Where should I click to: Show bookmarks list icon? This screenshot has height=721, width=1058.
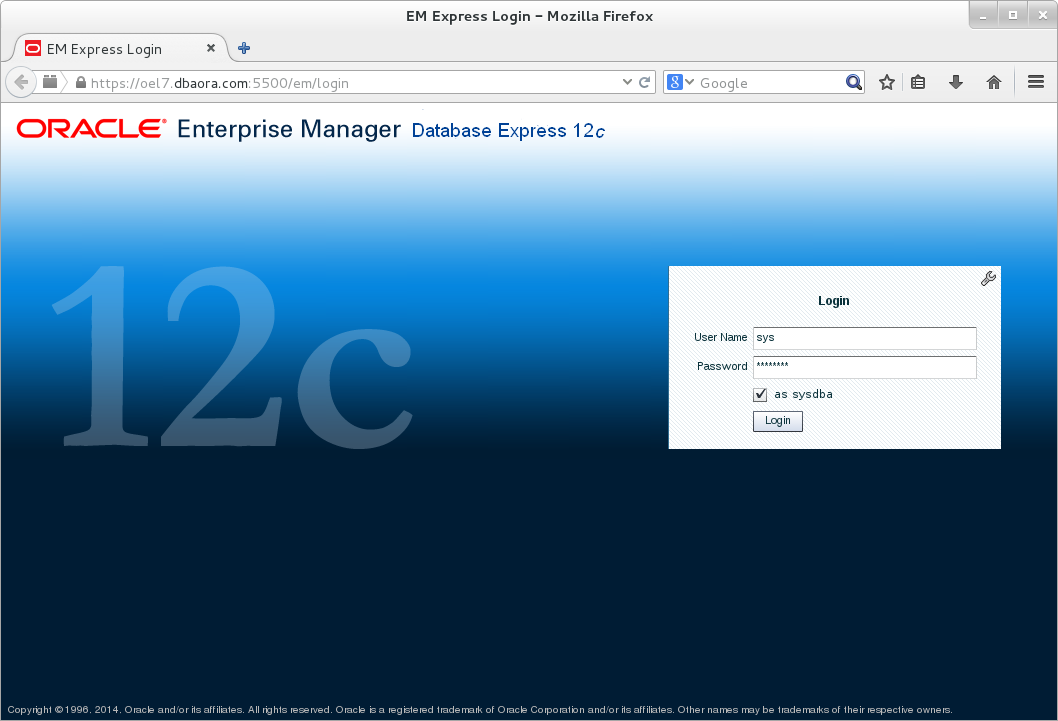pos(918,82)
